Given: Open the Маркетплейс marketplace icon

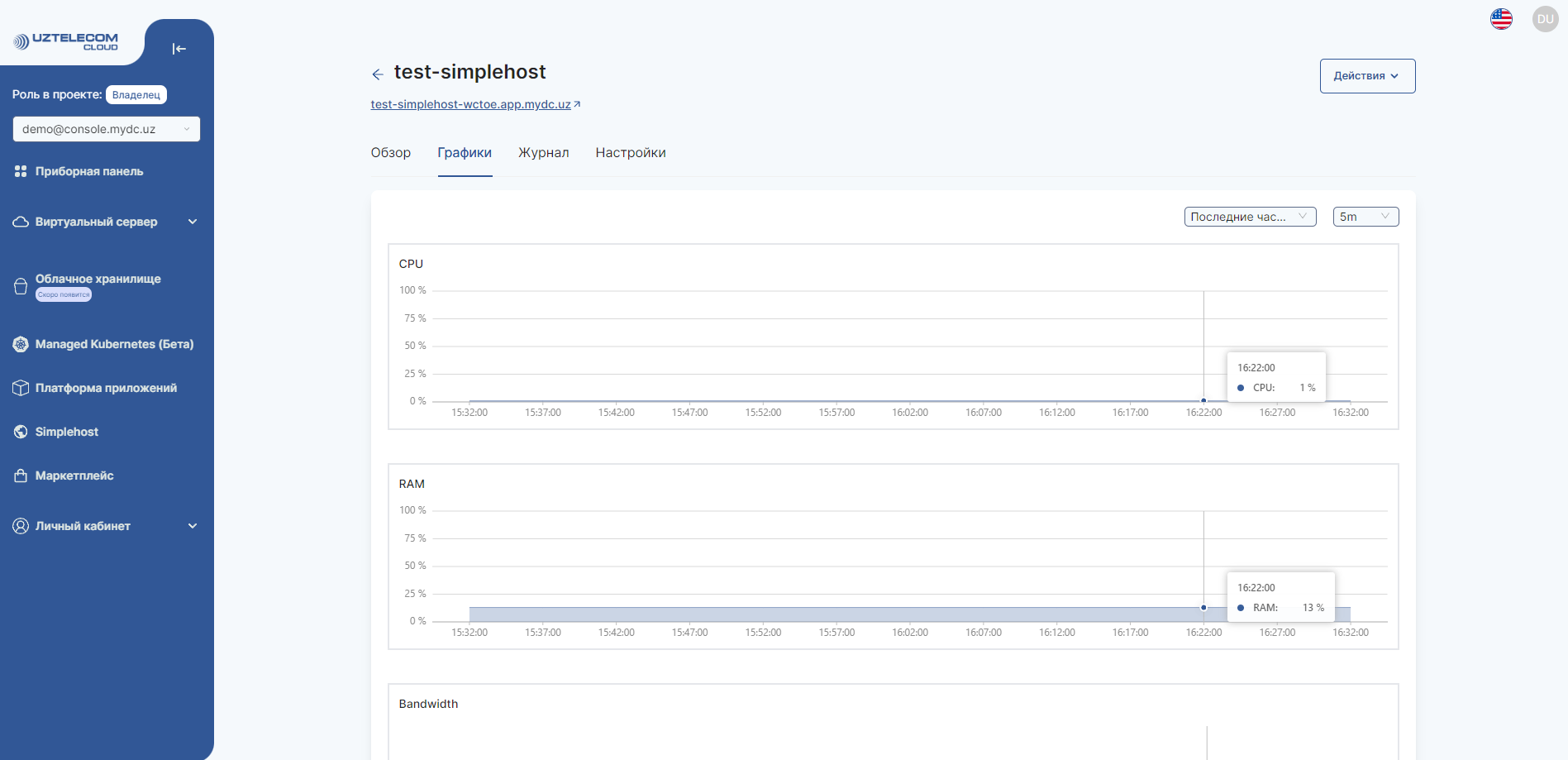Looking at the screenshot, I should tap(19, 476).
